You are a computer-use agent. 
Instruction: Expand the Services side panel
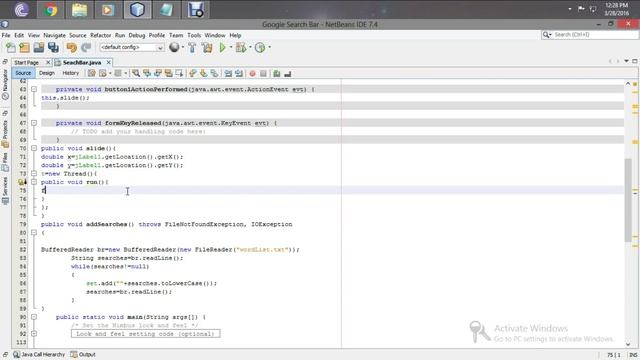[5, 190]
